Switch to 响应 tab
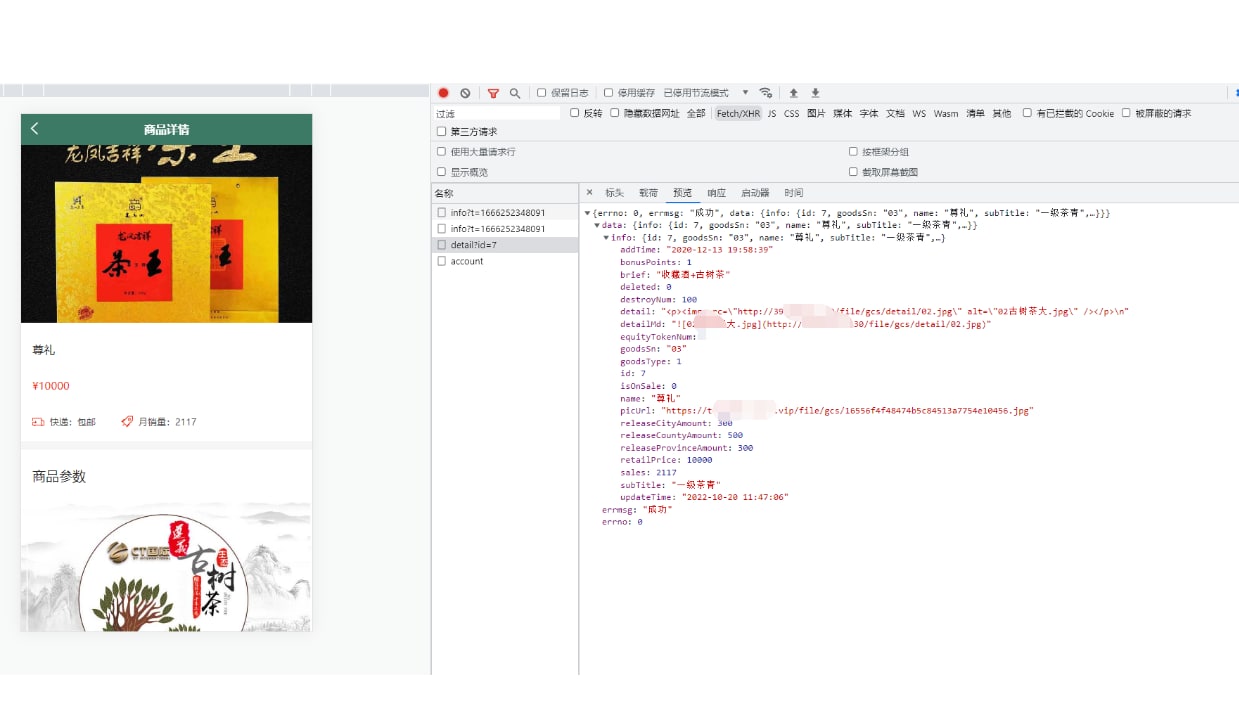 [716, 193]
